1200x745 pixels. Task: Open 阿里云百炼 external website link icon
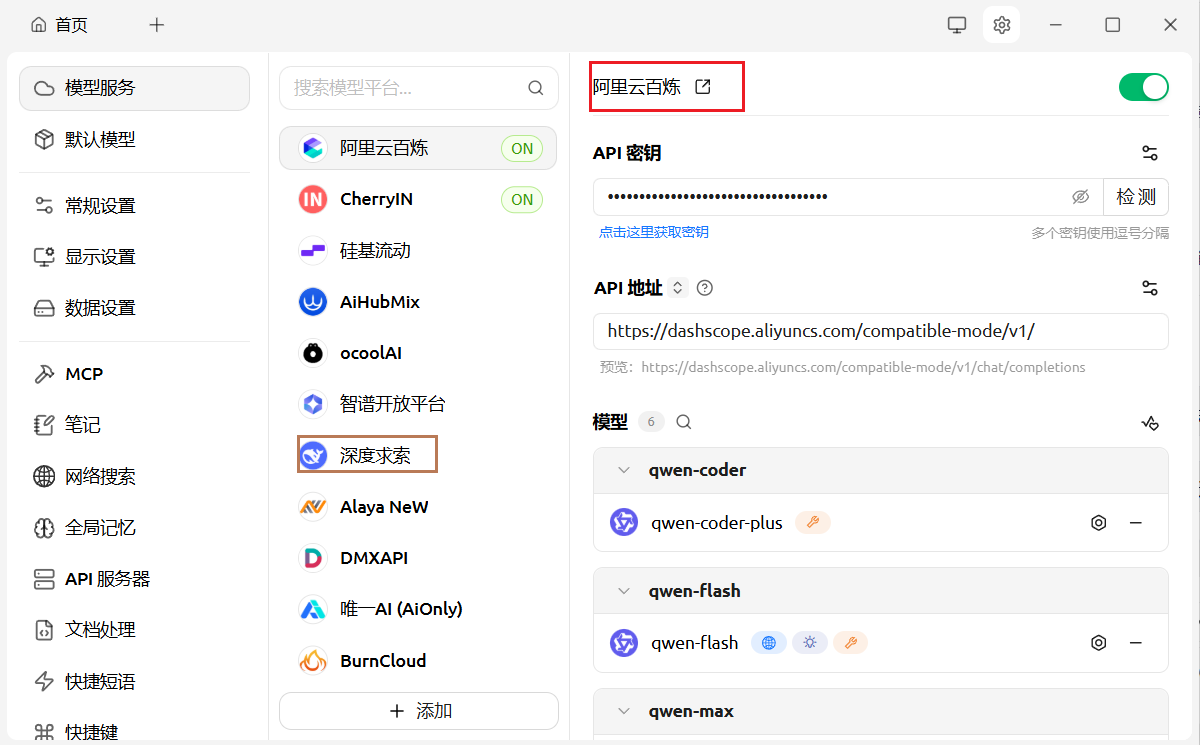[x=703, y=87]
